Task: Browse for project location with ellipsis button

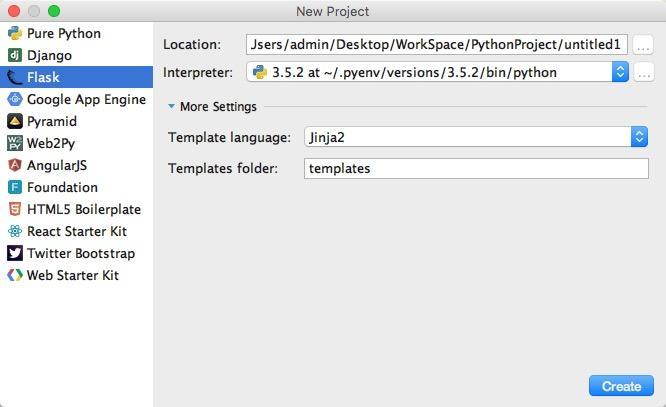Action: point(643,45)
